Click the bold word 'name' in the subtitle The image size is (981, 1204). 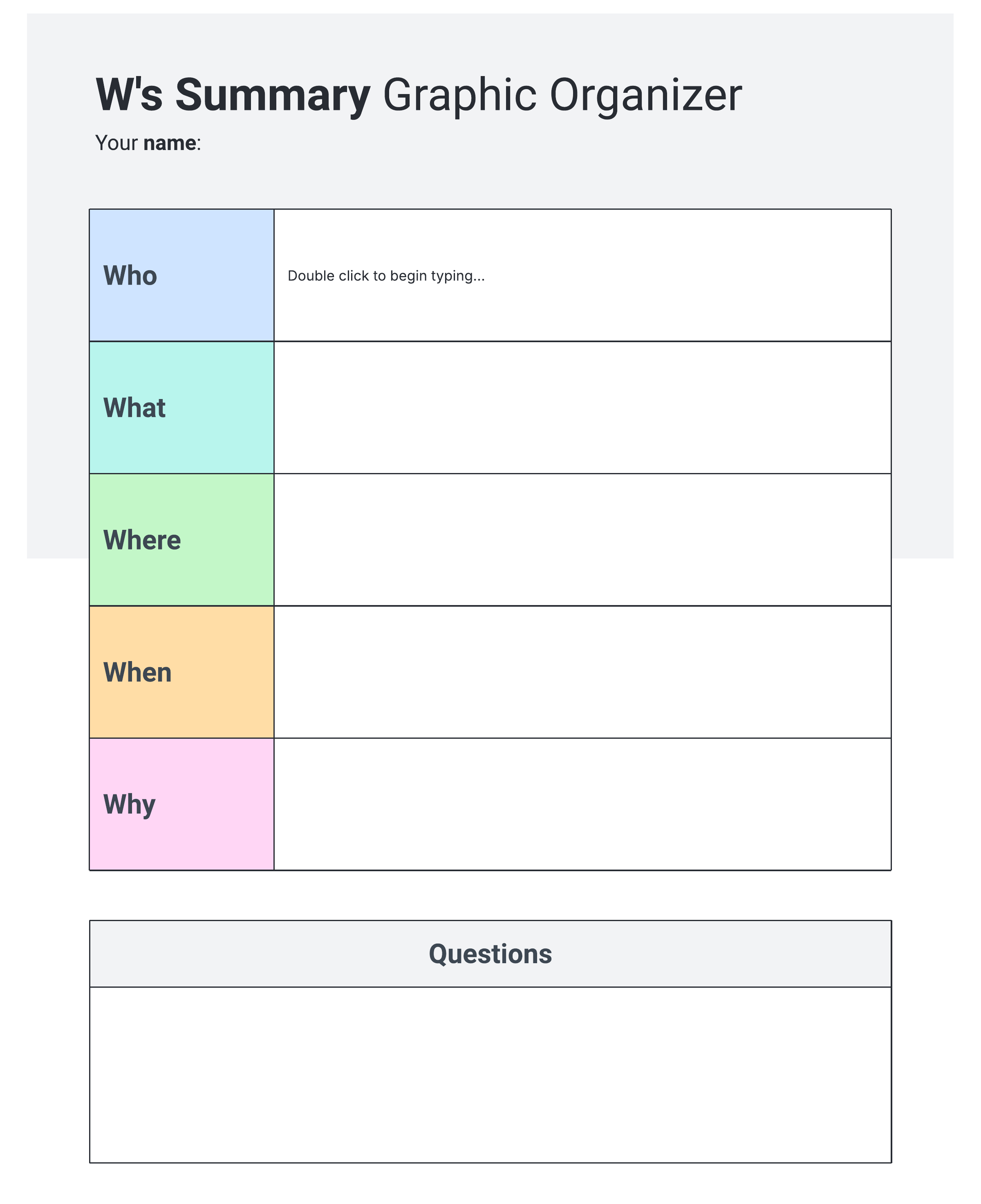click(x=170, y=143)
